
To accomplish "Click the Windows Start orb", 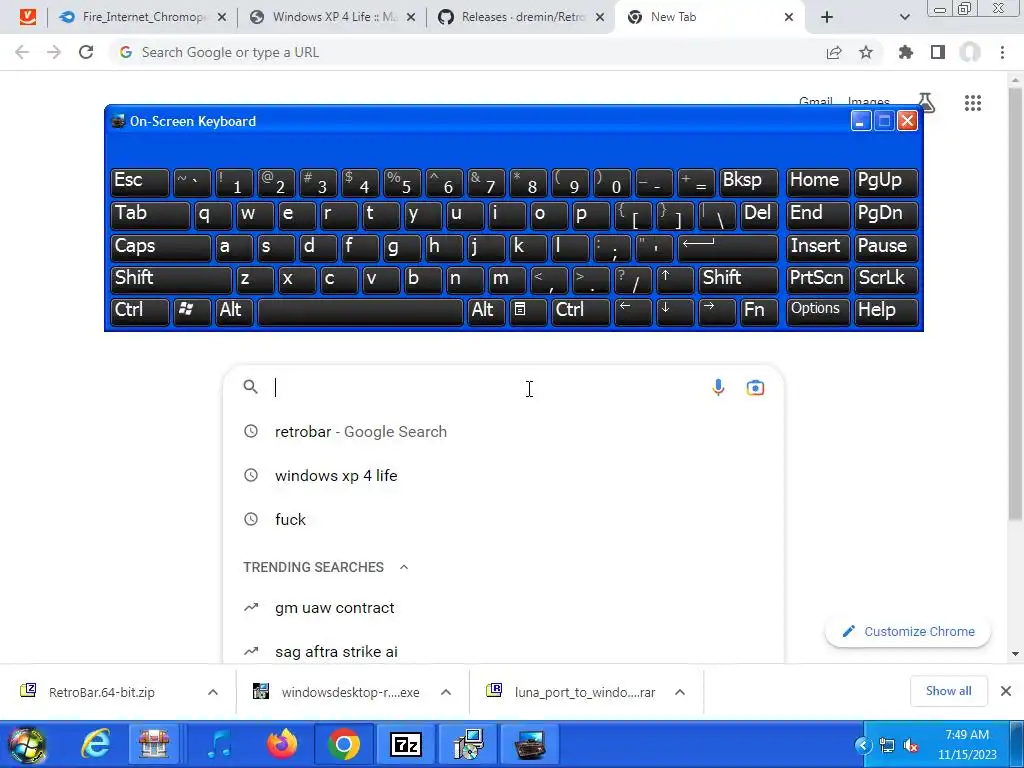I will [x=26, y=745].
